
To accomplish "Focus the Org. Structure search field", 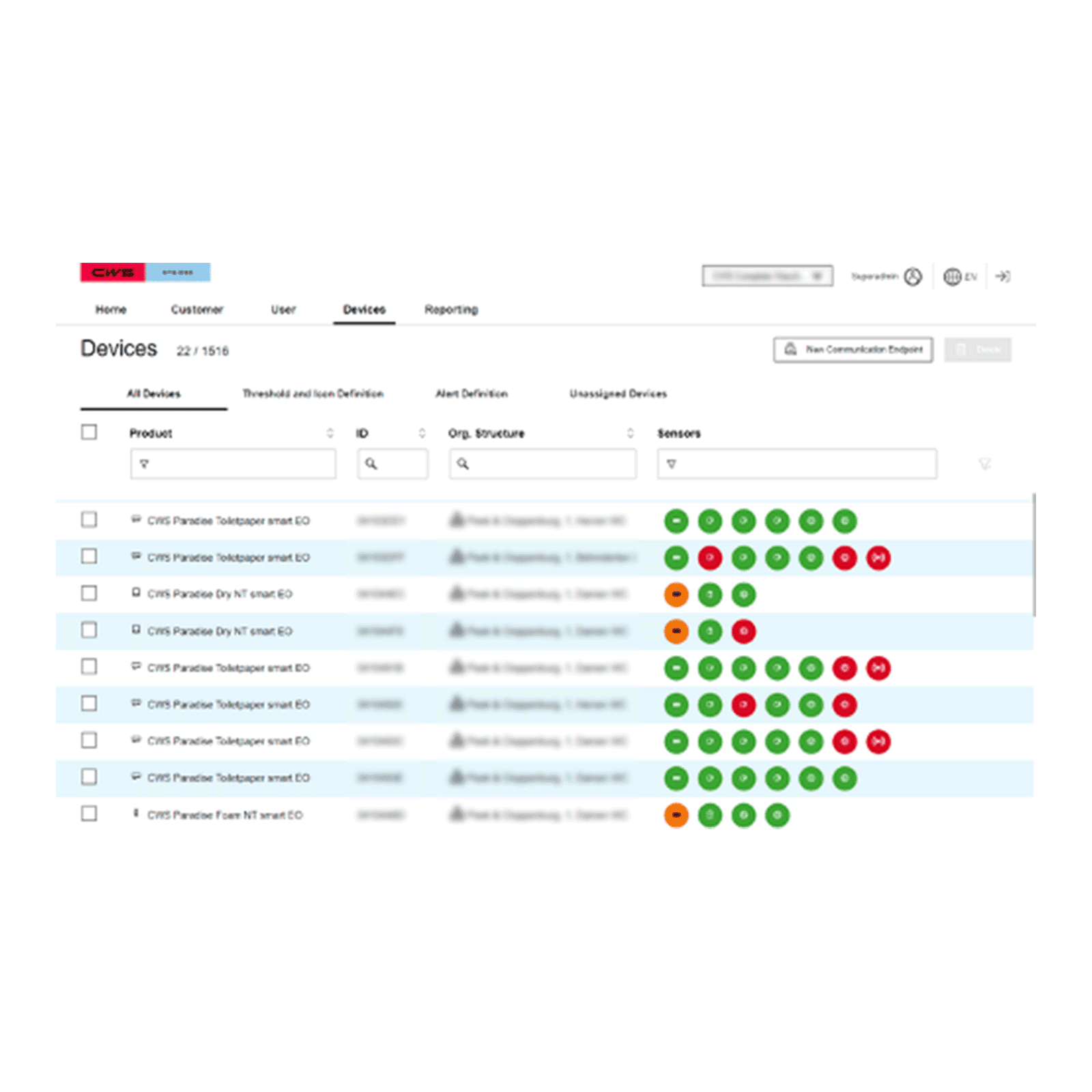I will (543, 464).
